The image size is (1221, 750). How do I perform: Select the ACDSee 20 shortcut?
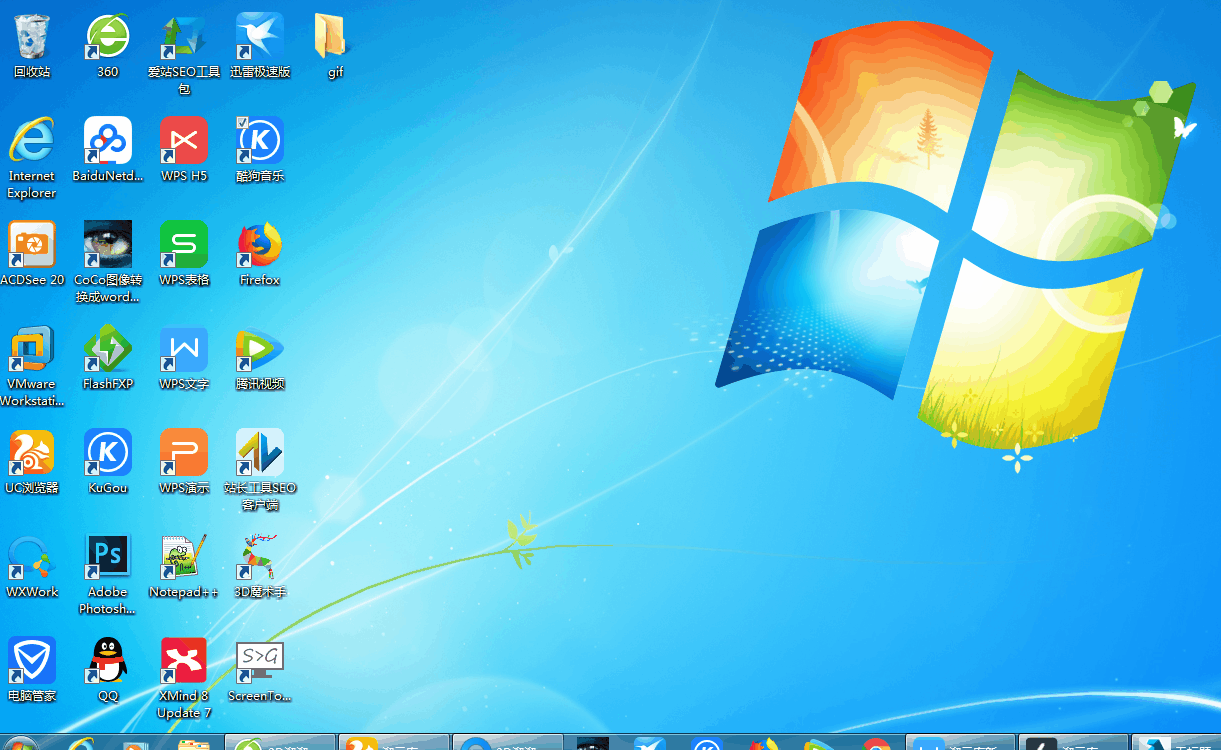[x=32, y=246]
